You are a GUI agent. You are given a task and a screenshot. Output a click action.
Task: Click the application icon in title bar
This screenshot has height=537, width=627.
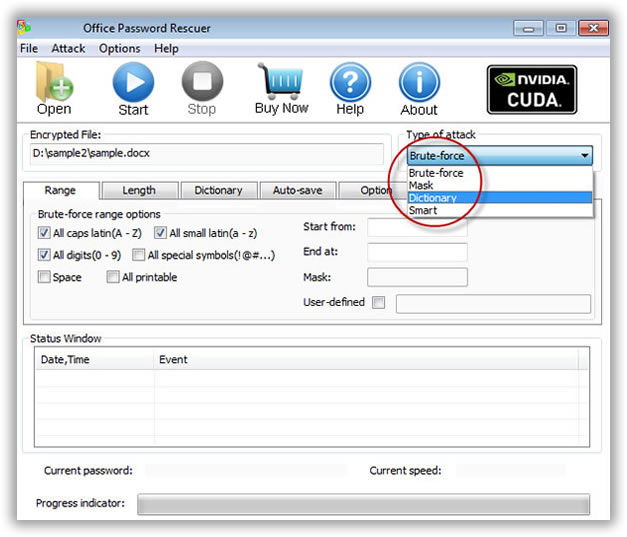pyautogui.click(x=24, y=28)
